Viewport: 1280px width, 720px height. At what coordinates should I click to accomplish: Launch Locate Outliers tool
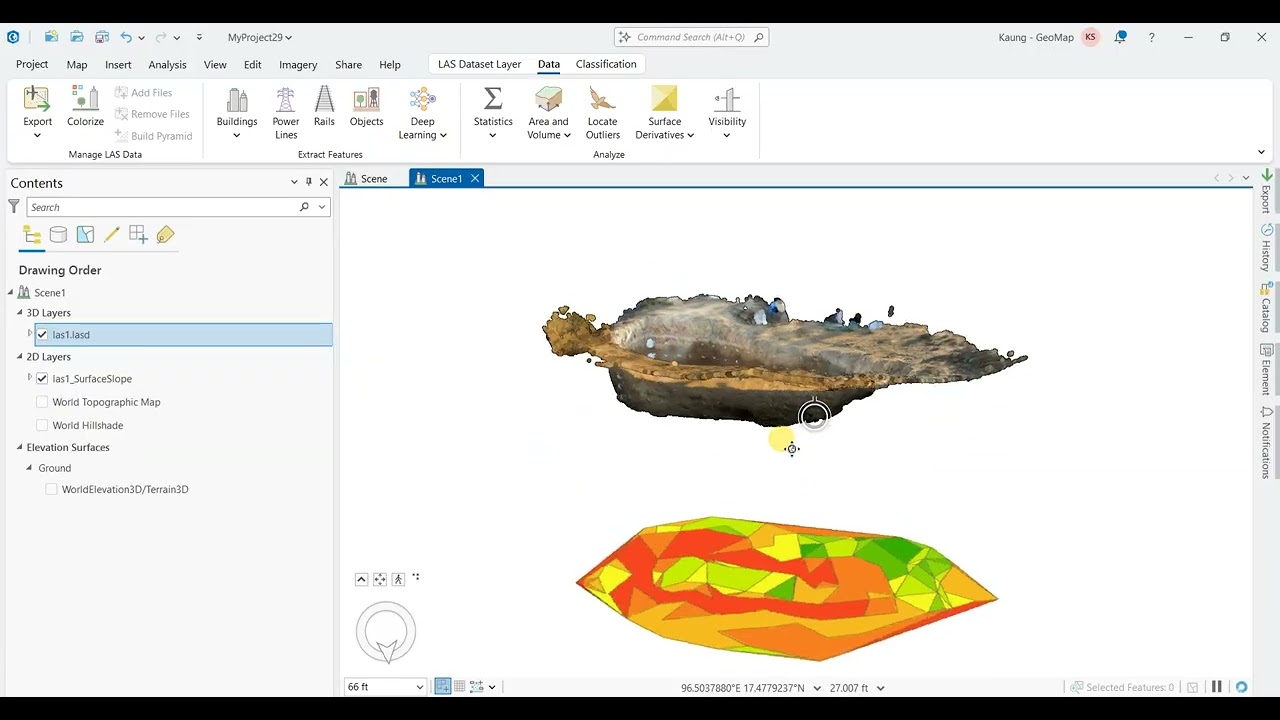[603, 112]
